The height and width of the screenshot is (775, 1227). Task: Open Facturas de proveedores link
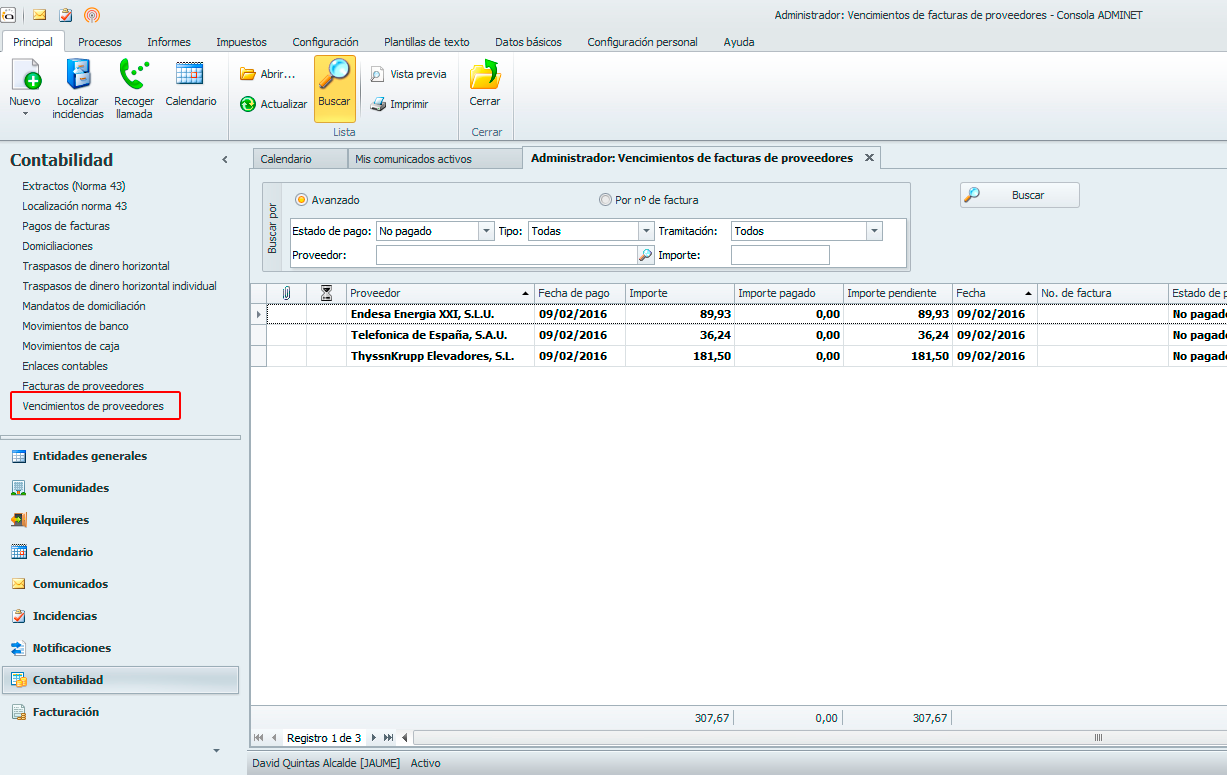pyautogui.click(x=83, y=386)
